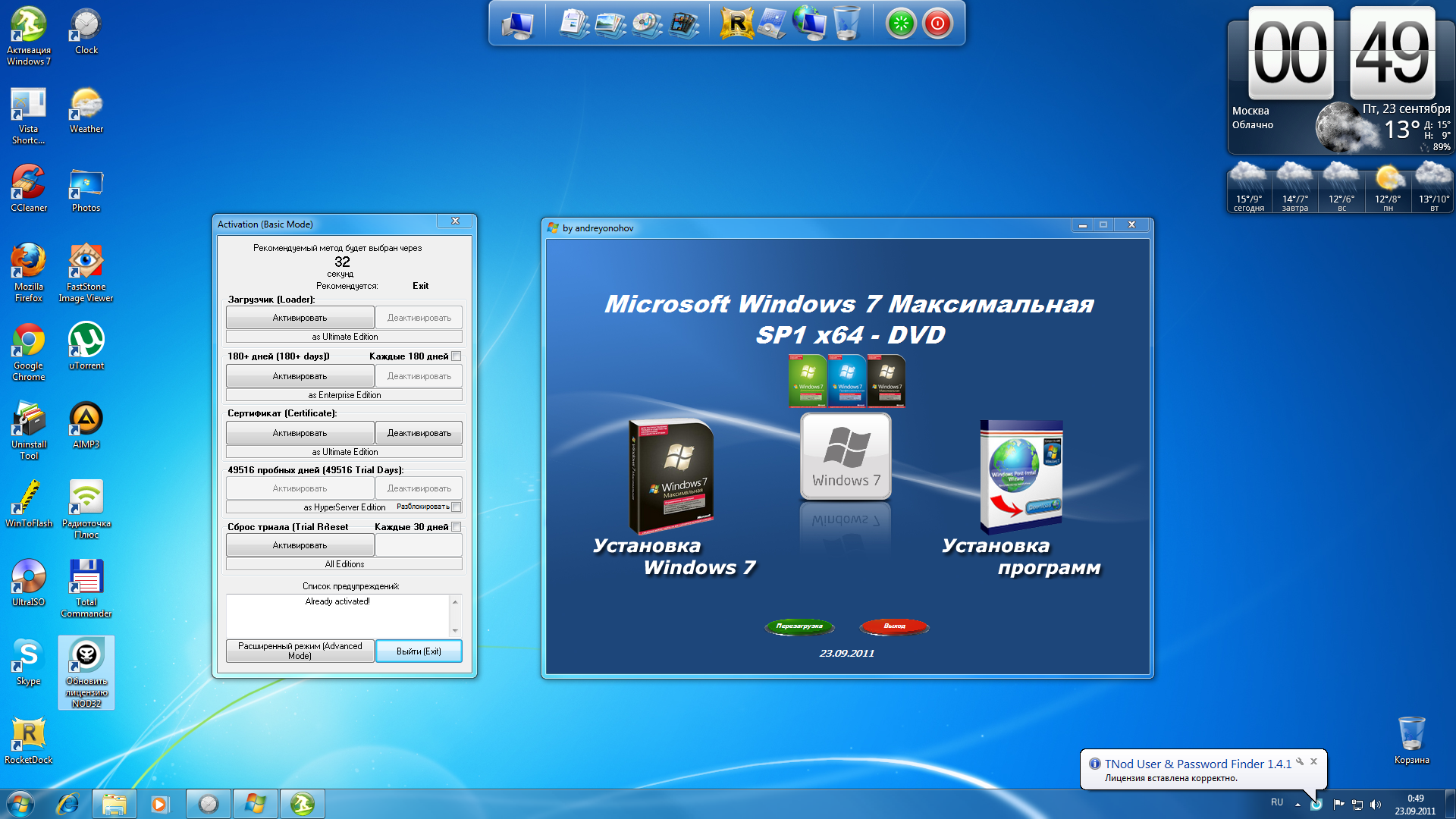Click Деактивировать Certificate button
The width and height of the screenshot is (1456, 819).
coord(419,432)
